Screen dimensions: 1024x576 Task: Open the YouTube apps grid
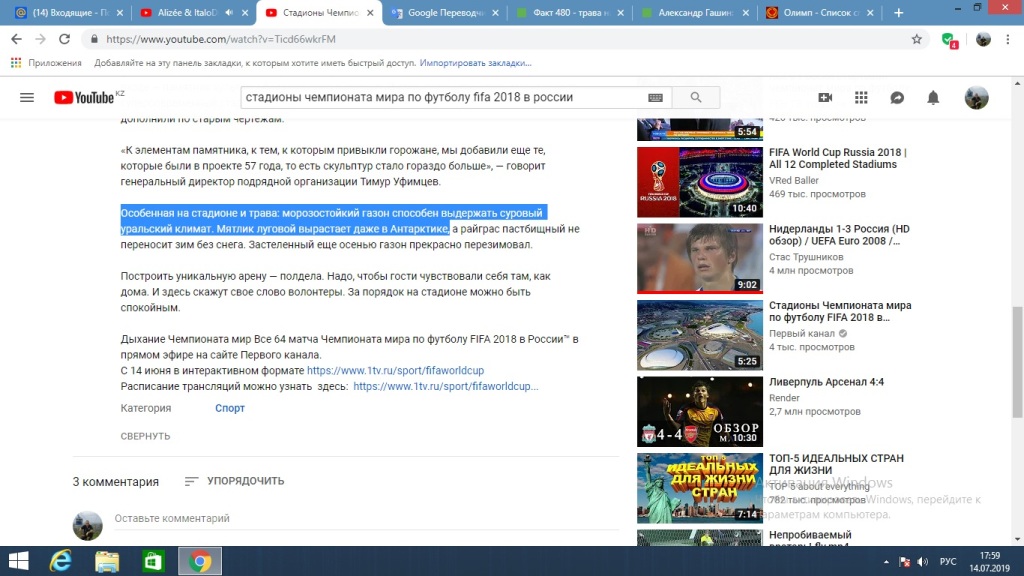point(861,97)
